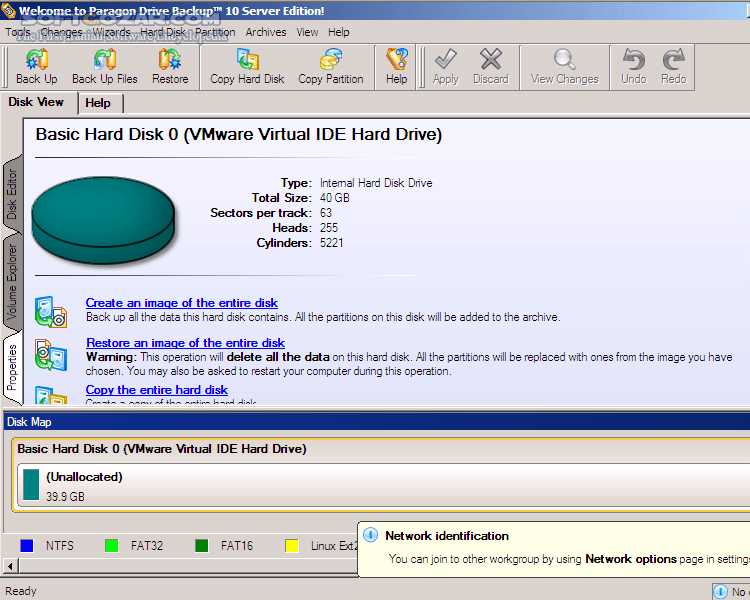Click the yellow Linux Ext2 legend swatch

coord(291,545)
